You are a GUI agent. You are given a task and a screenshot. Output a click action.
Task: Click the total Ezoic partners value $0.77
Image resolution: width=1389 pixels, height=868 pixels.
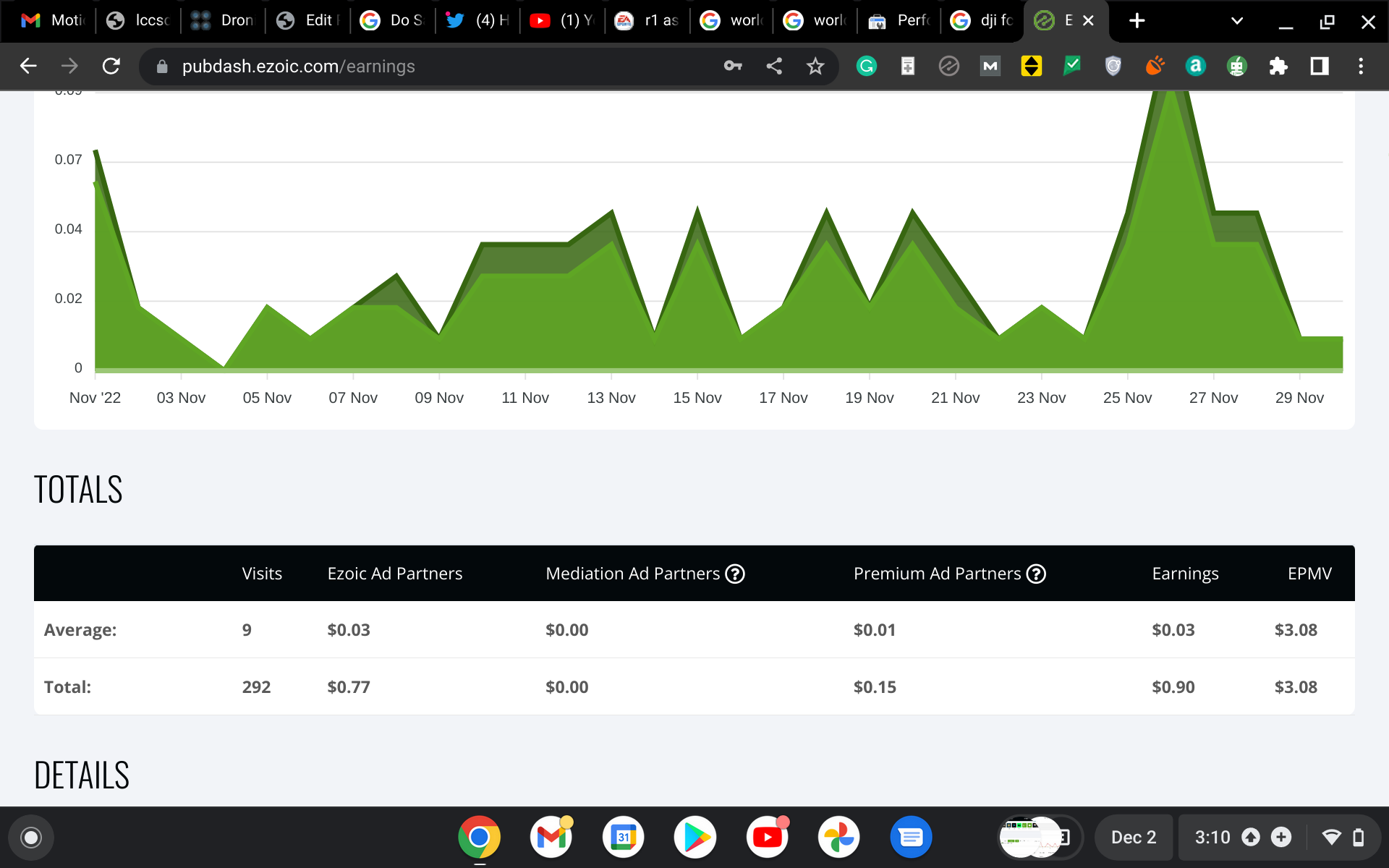[349, 687]
